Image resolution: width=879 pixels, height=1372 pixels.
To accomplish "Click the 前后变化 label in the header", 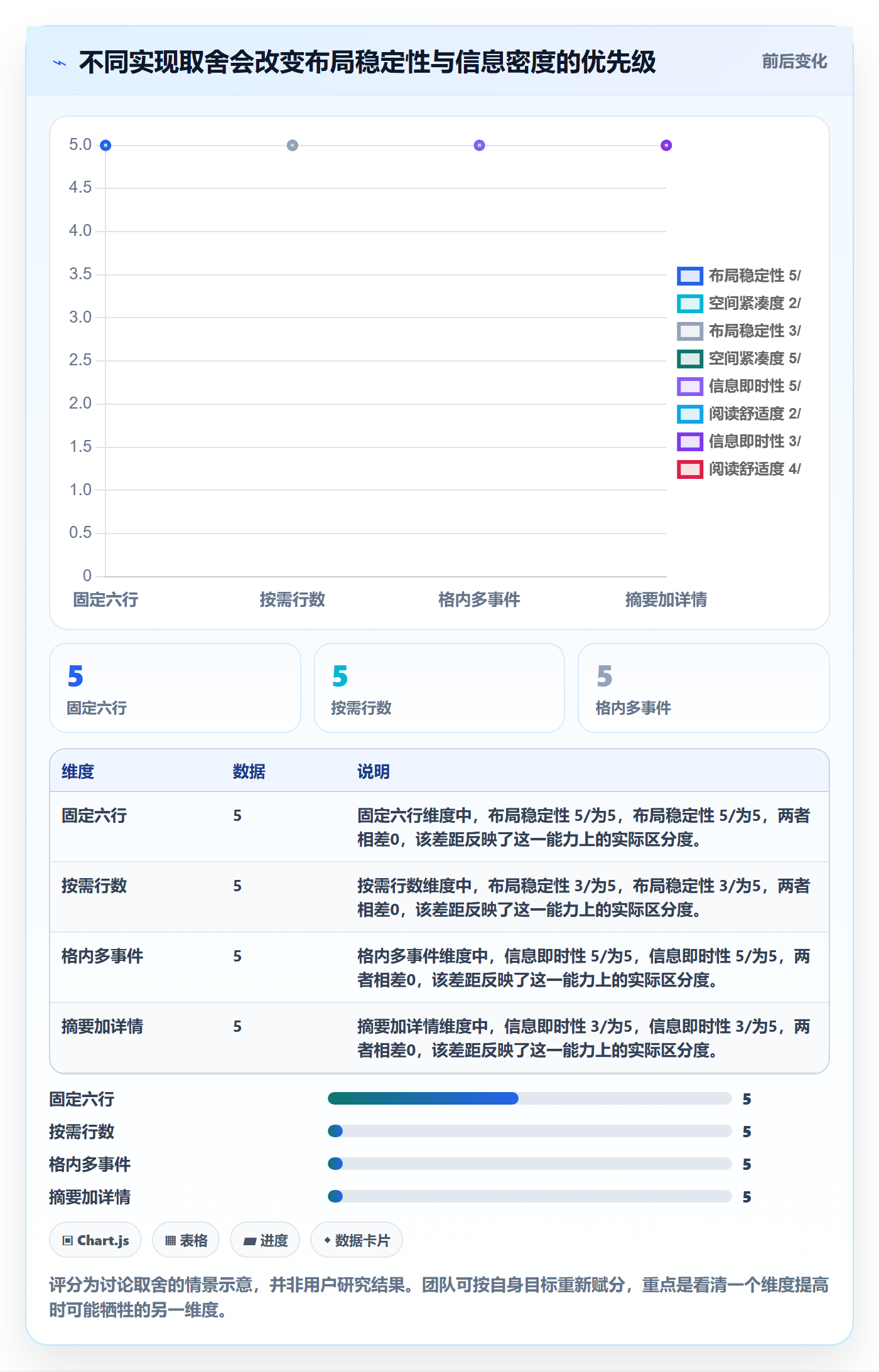I will tap(794, 62).
